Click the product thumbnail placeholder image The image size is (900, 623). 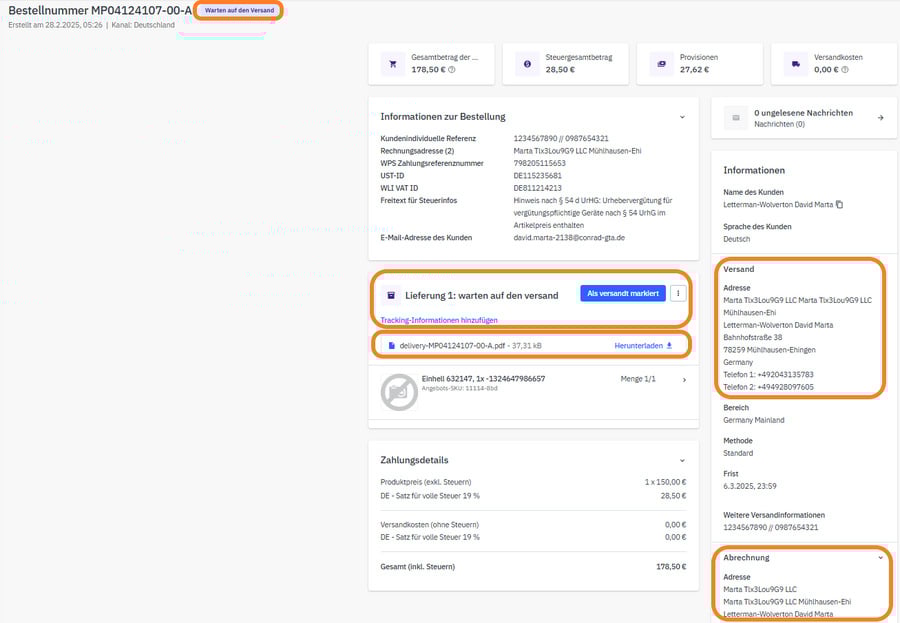point(399,393)
